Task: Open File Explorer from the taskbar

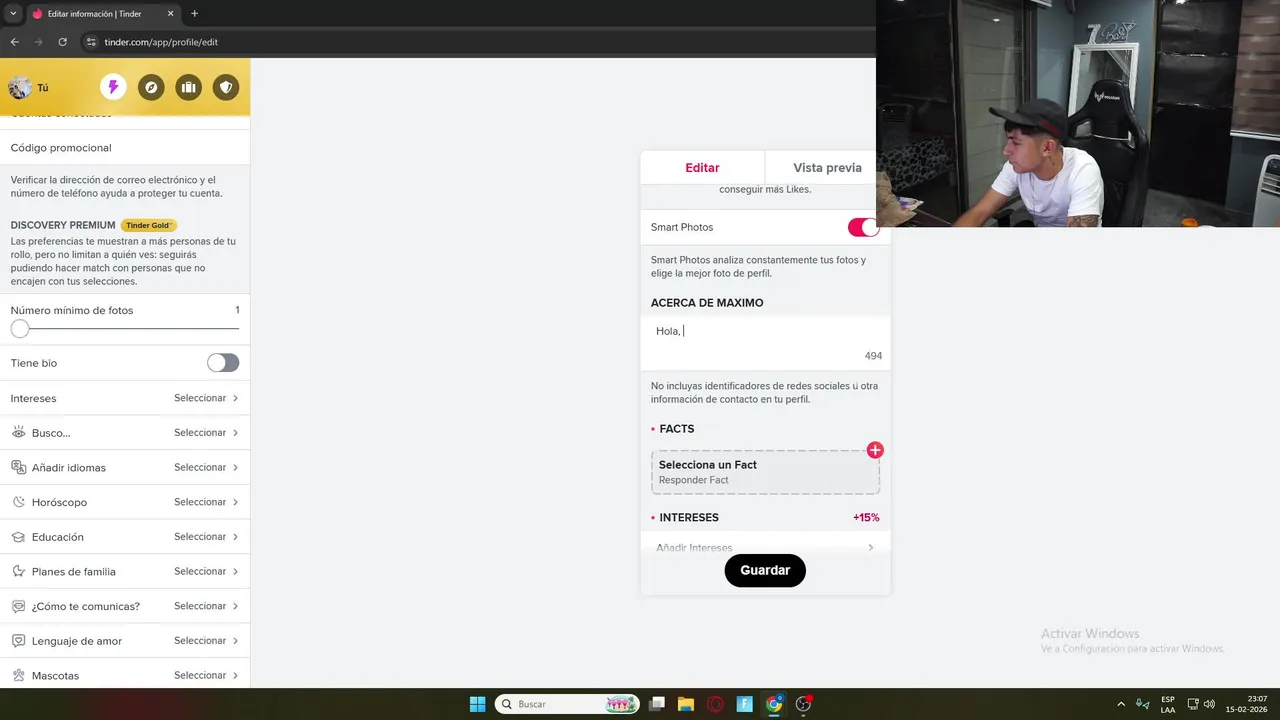Action: (686, 704)
